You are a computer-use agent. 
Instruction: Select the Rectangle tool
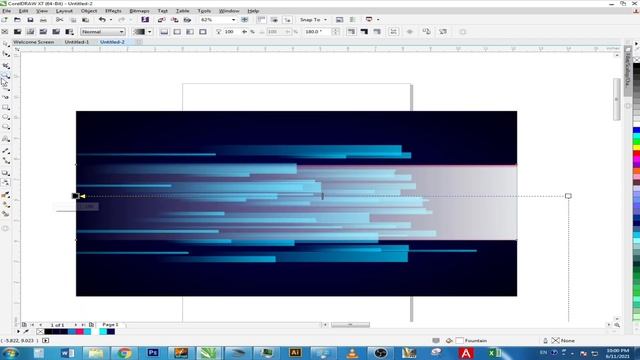[x=6, y=108]
